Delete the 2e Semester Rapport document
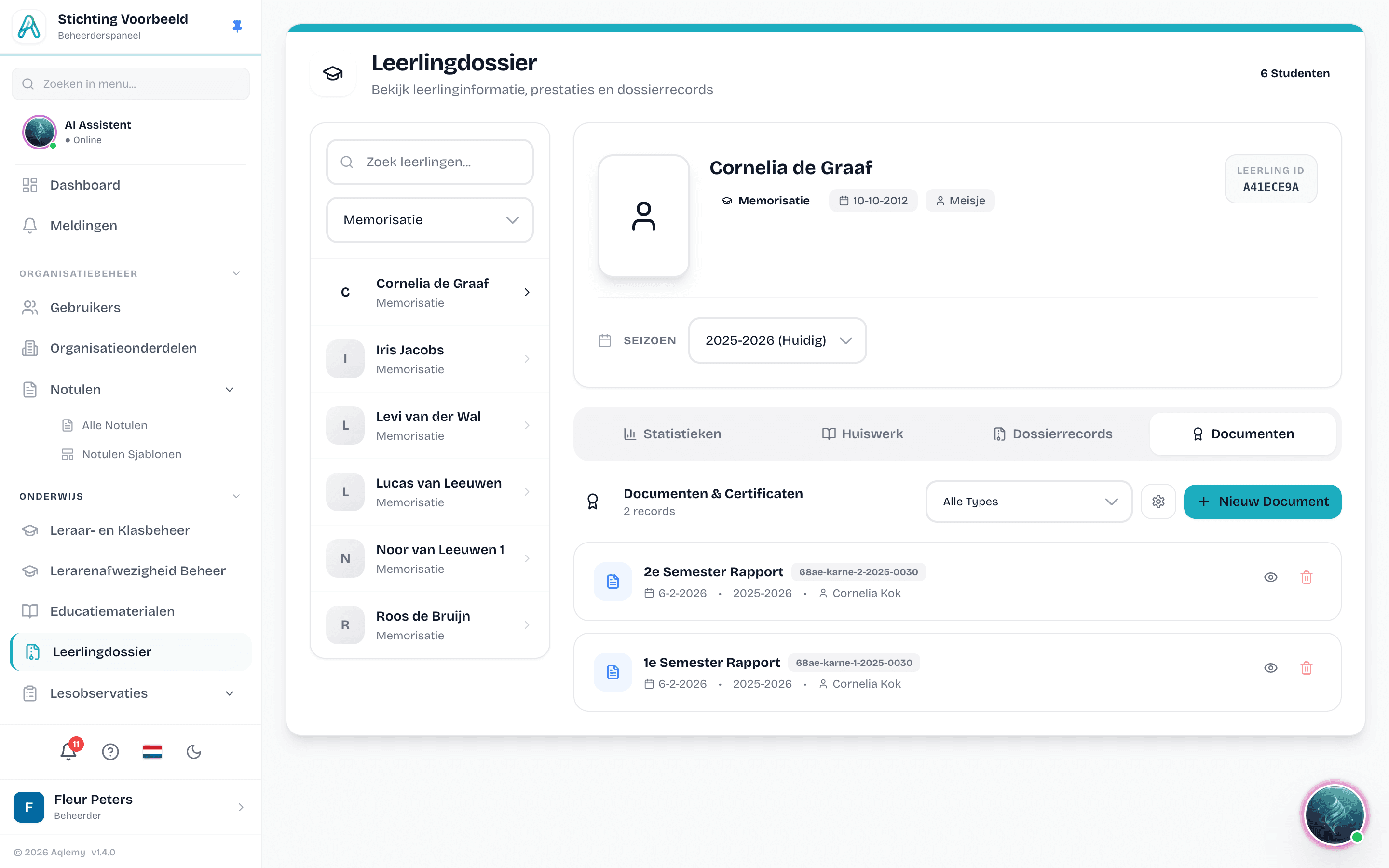The image size is (1389, 868). [1307, 578]
